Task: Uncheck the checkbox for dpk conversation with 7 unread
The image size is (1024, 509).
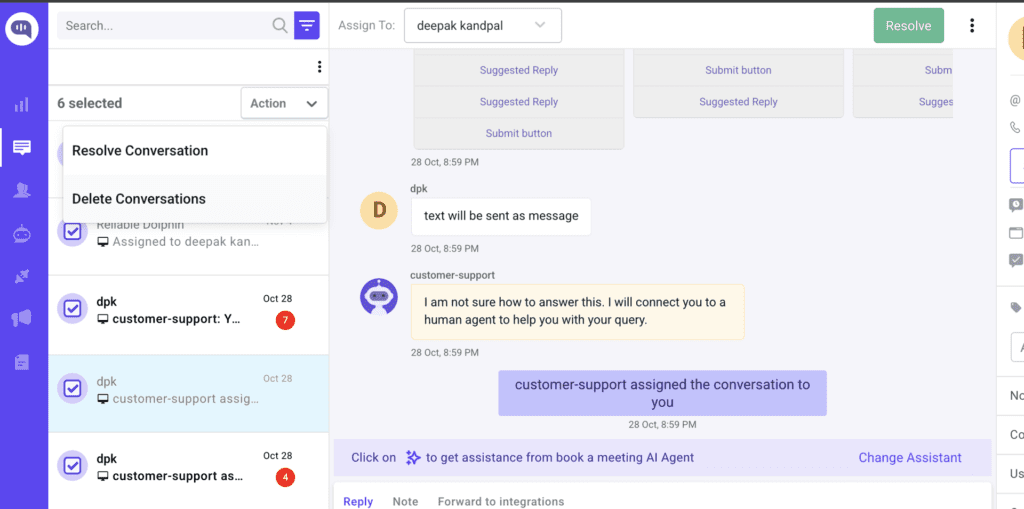Action: (x=72, y=308)
